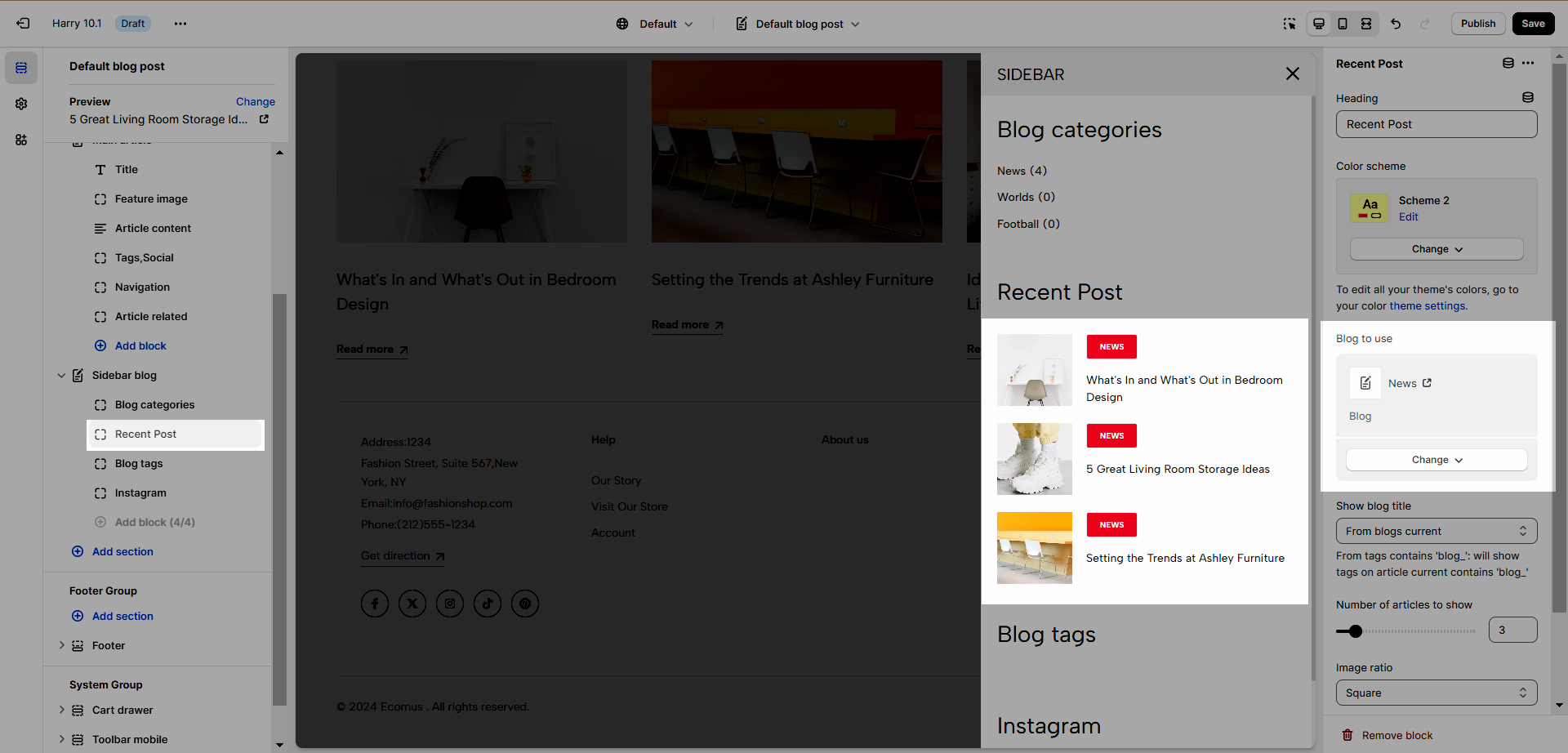The width and height of the screenshot is (1568, 753).
Task: Collapse the Sidebar blog section
Action: click(x=61, y=376)
